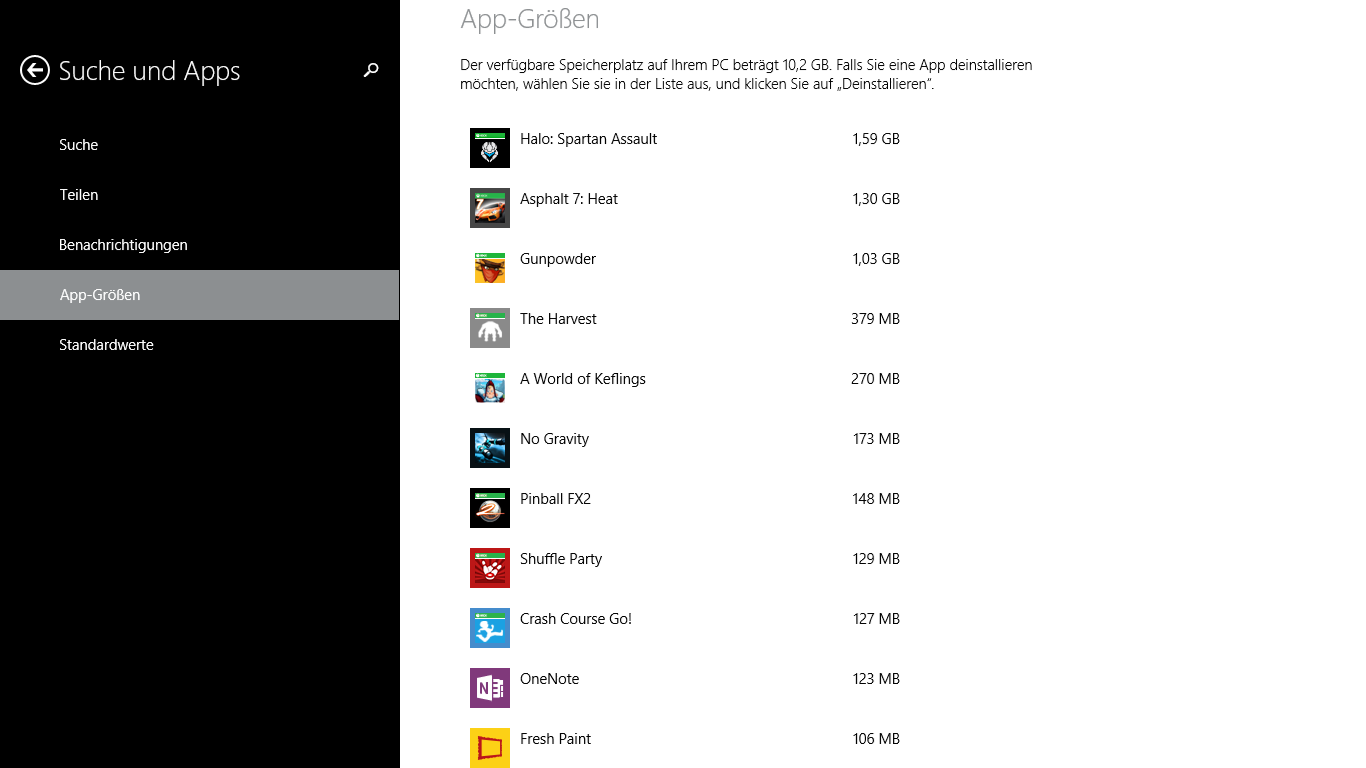Viewport: 1366px width, 768px height.
Task: Go back using the arrow icon
Action: click(x=35, y=70)
